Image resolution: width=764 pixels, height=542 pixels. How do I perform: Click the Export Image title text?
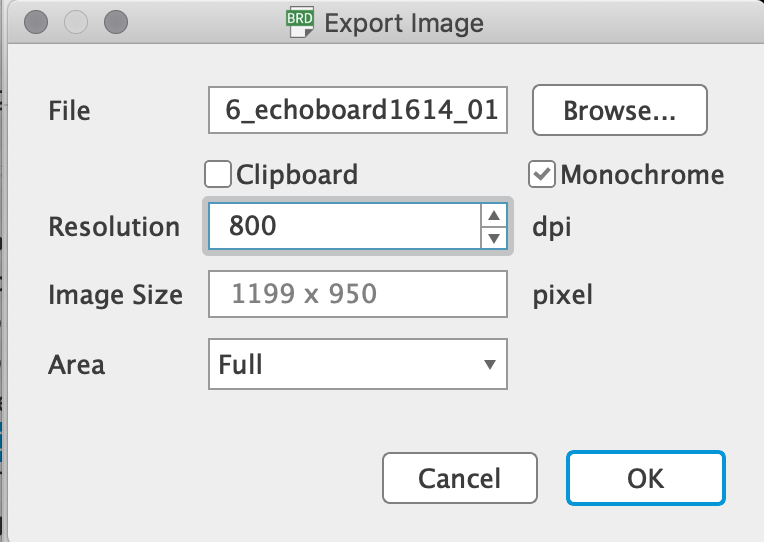(404, 23)
